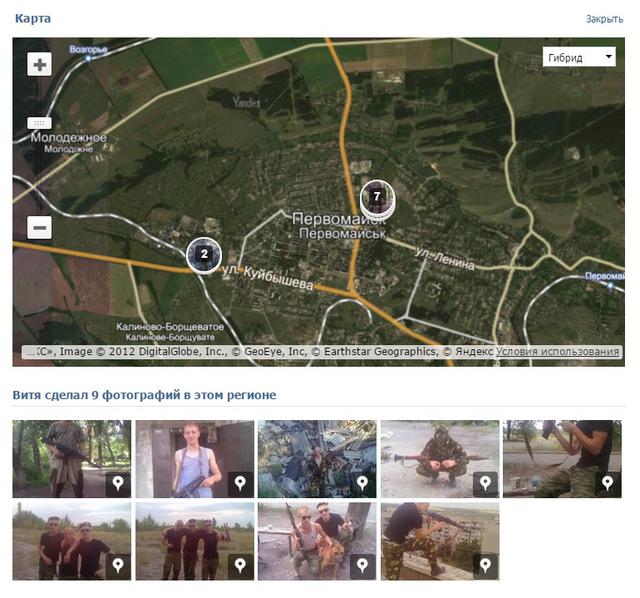Open photo of crouching man with launcher
The height and width of the screenshot is (598, 640).
(x=440, y=459)
